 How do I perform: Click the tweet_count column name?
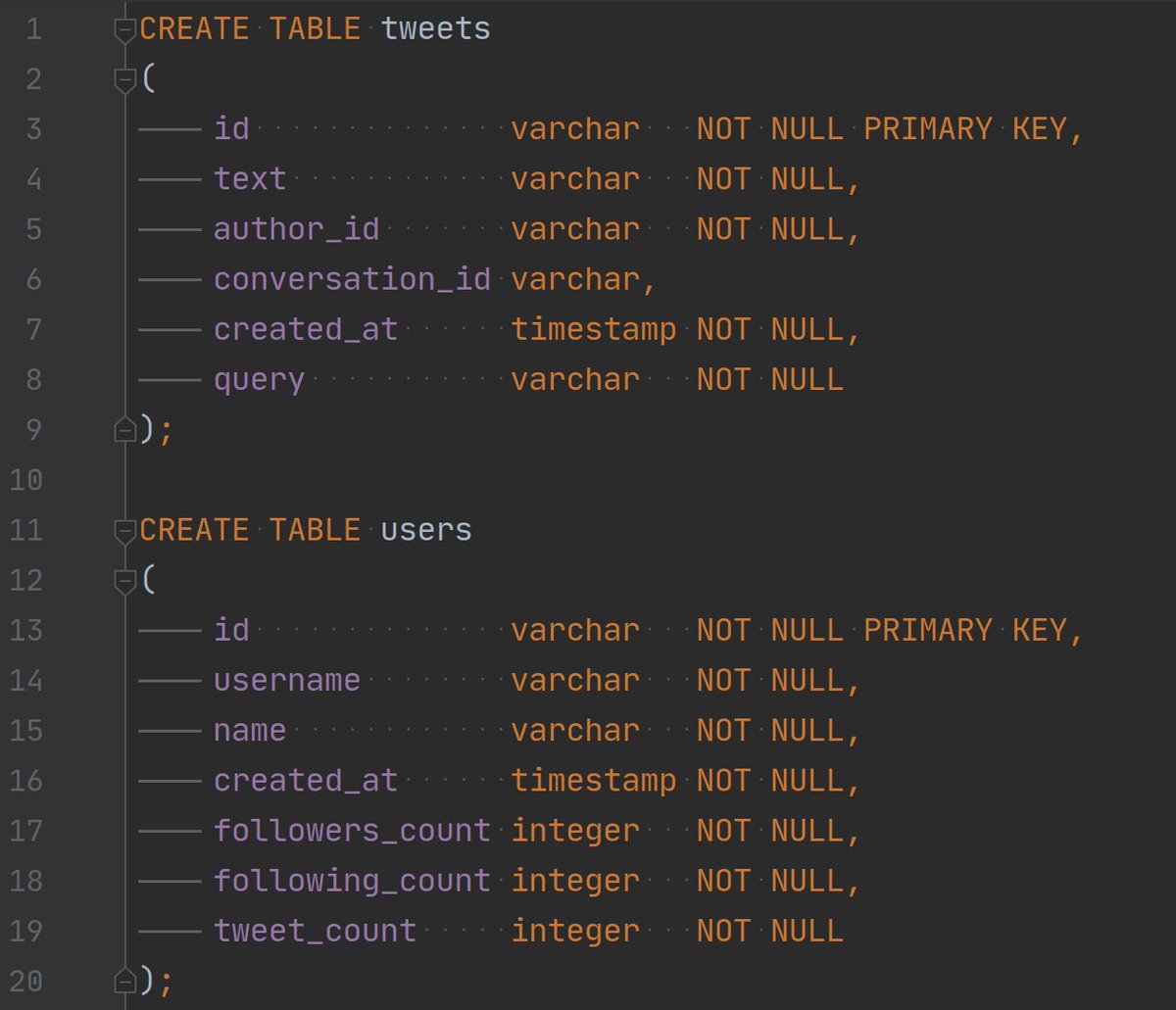(316, 930)
